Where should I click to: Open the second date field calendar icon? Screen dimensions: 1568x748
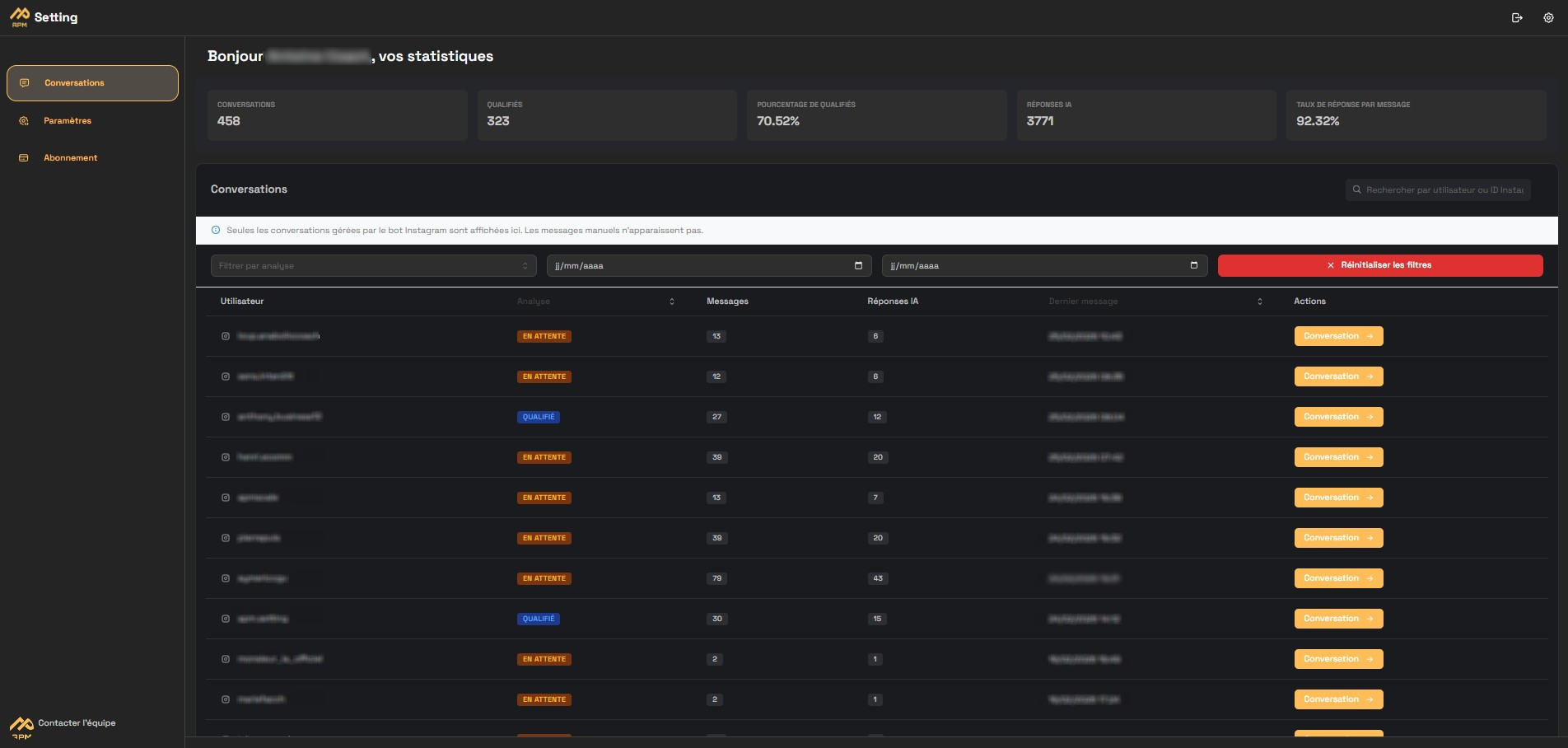pyautogui.click(x=1193, y=265)
